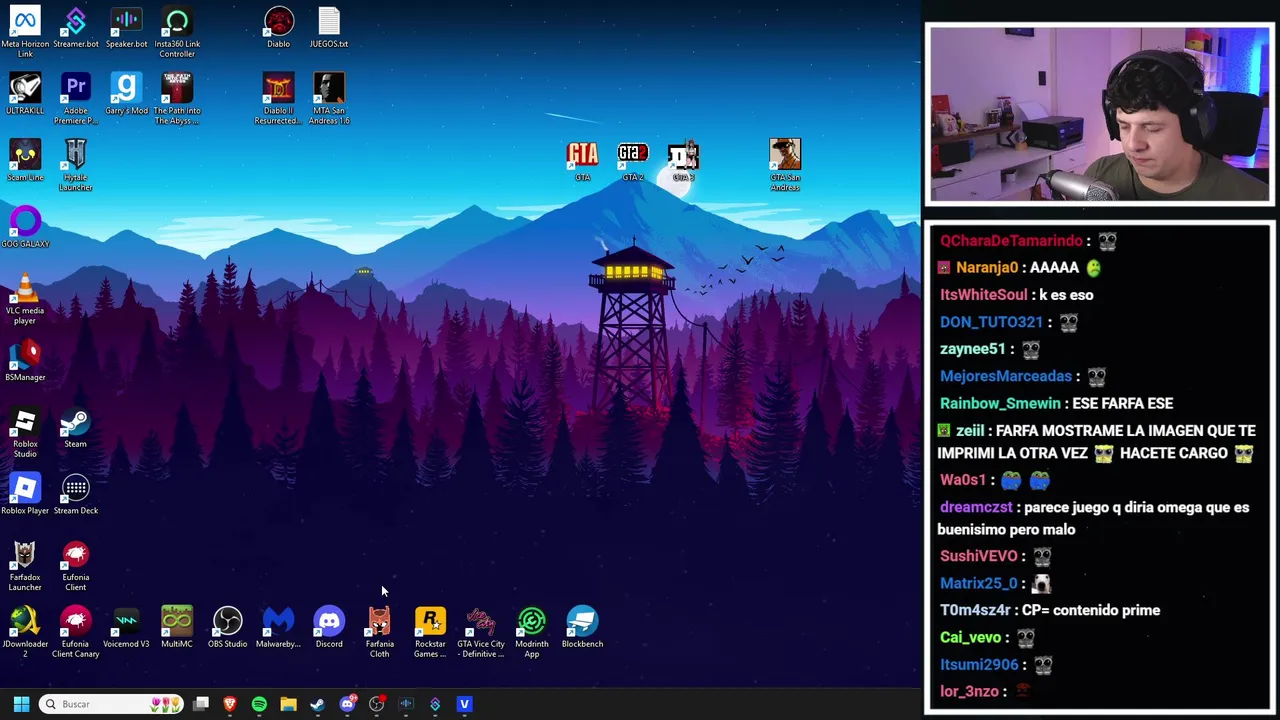Select the Farfania Cloth icon
Image resolution: width=1280 pixels, height=720 pixels.
[379, 631]
